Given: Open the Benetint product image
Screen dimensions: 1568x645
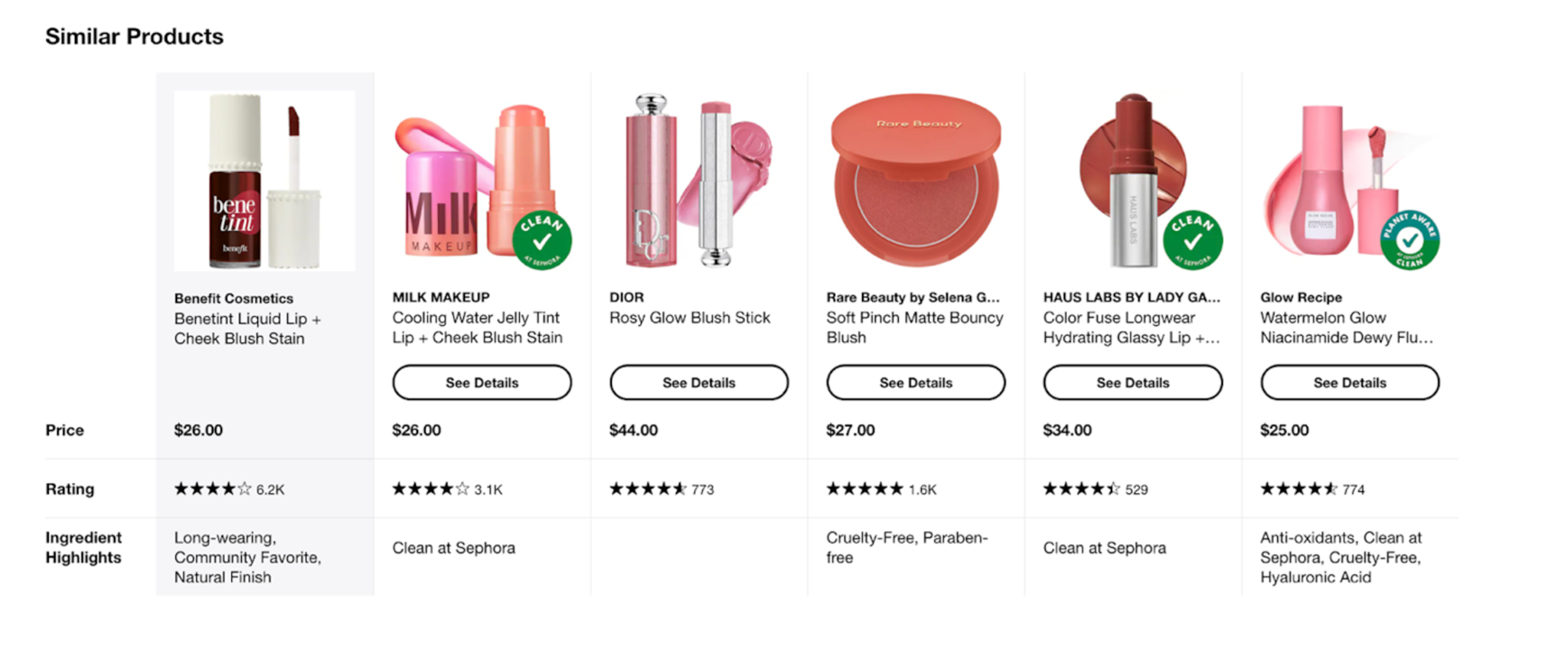Looking at the screenshot, I should pyautogui.click(x=264, y=181).
